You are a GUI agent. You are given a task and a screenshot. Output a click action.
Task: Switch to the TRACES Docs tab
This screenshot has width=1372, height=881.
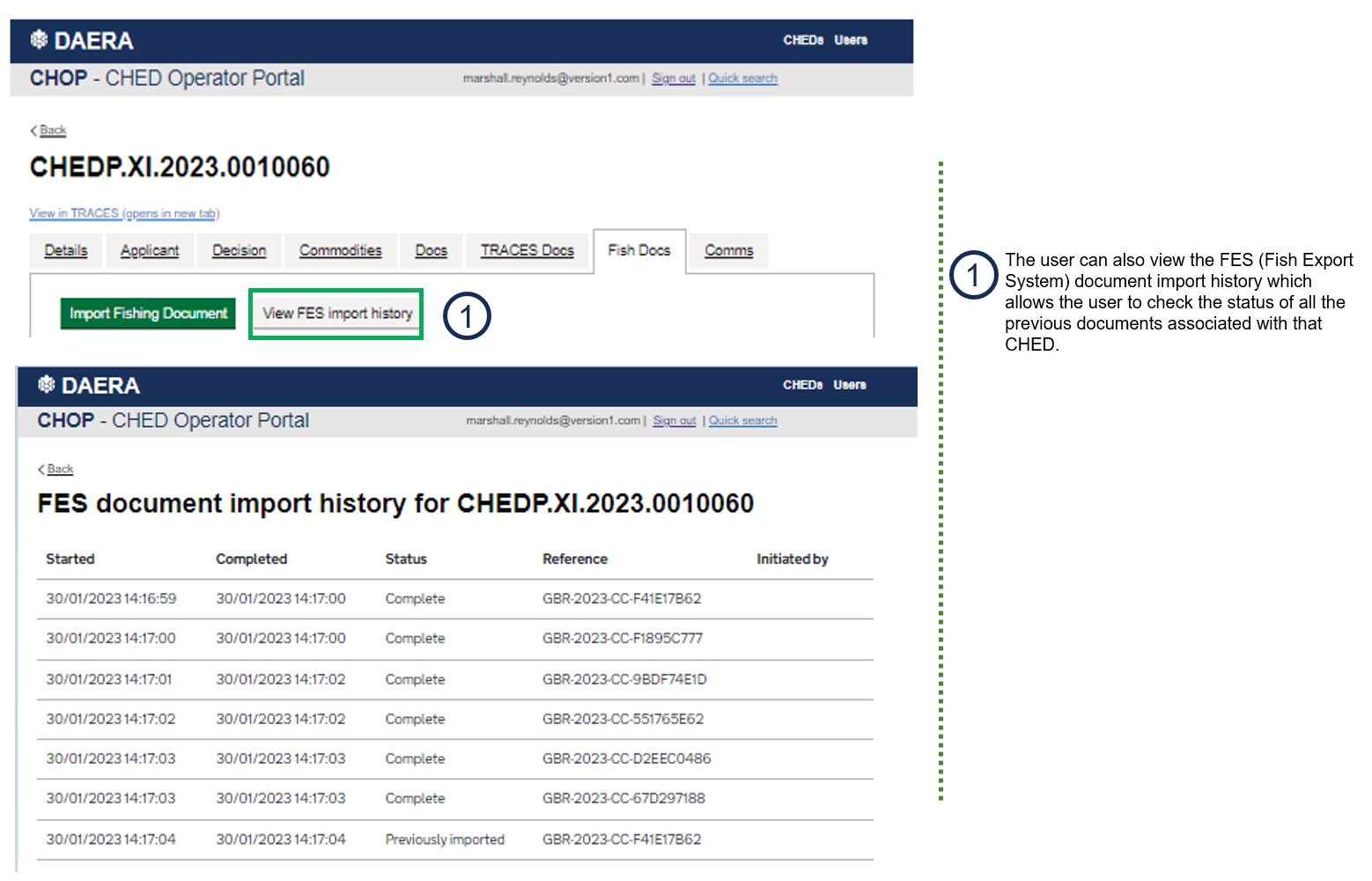coord(527,250)
